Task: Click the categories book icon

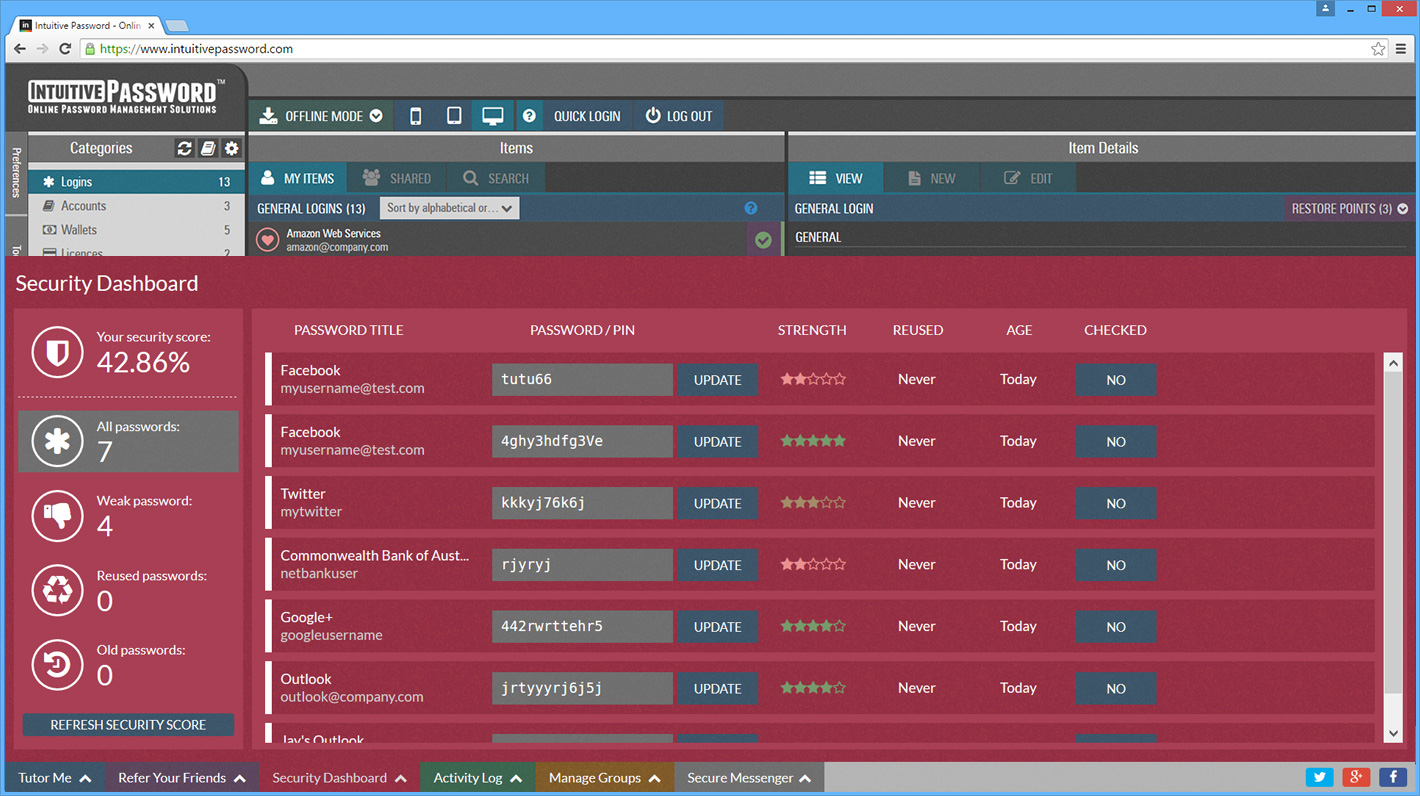Action: 208,148
